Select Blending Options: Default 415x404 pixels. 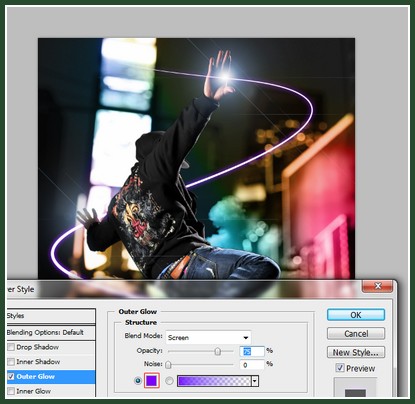tap(51, 332)
